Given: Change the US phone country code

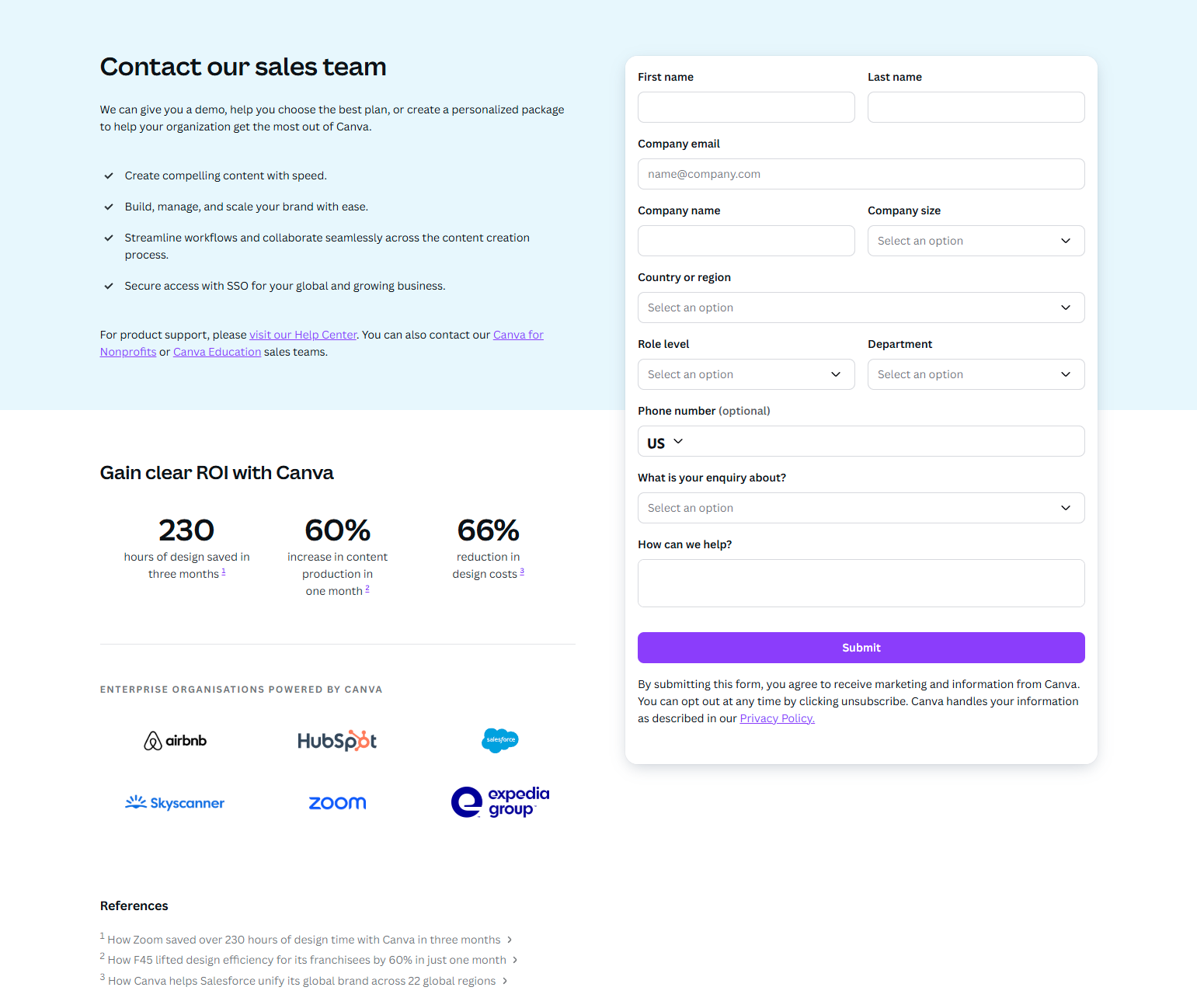Looking at the screenshot, I should (663, 441).
